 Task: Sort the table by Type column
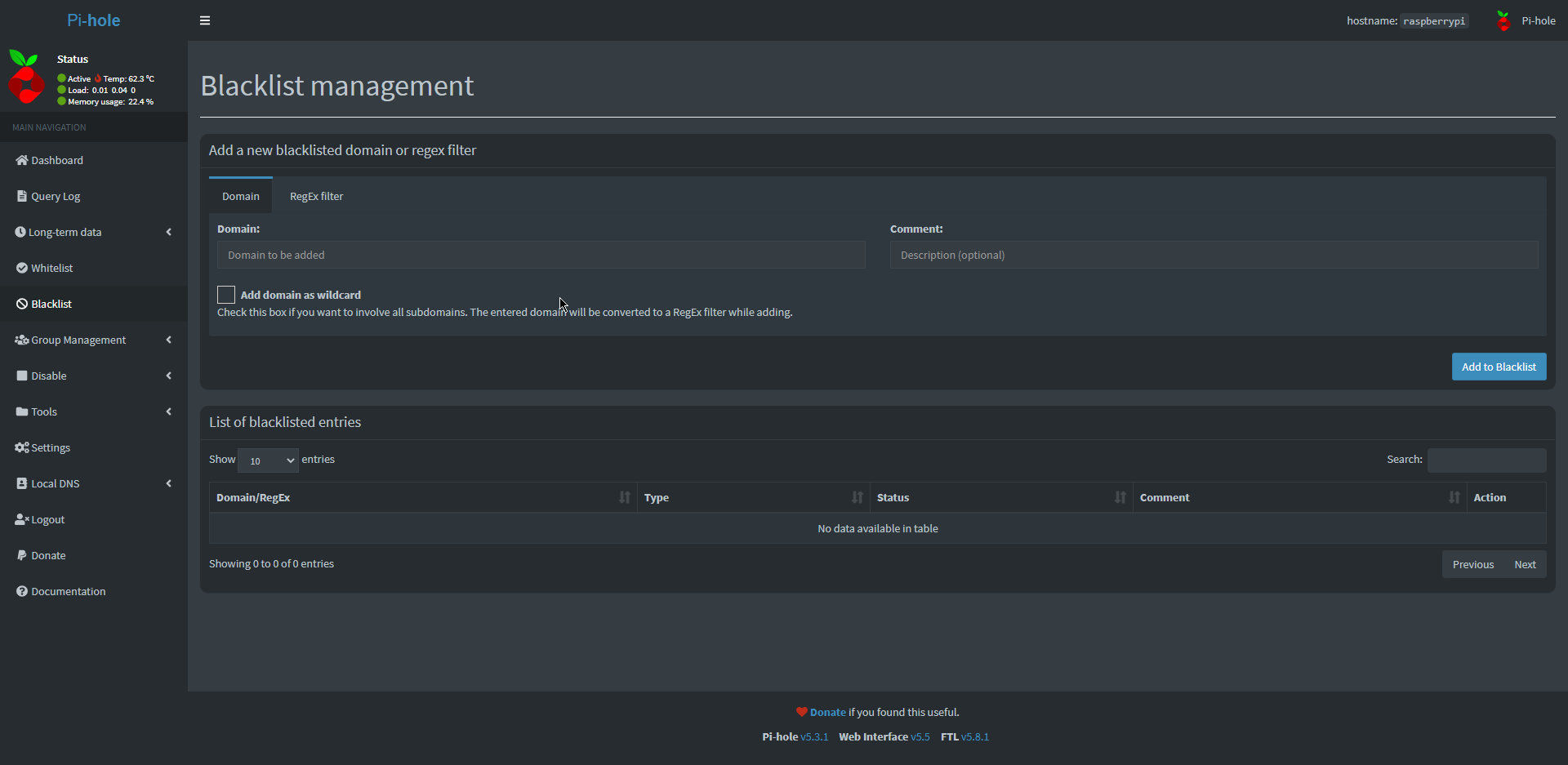753,497
